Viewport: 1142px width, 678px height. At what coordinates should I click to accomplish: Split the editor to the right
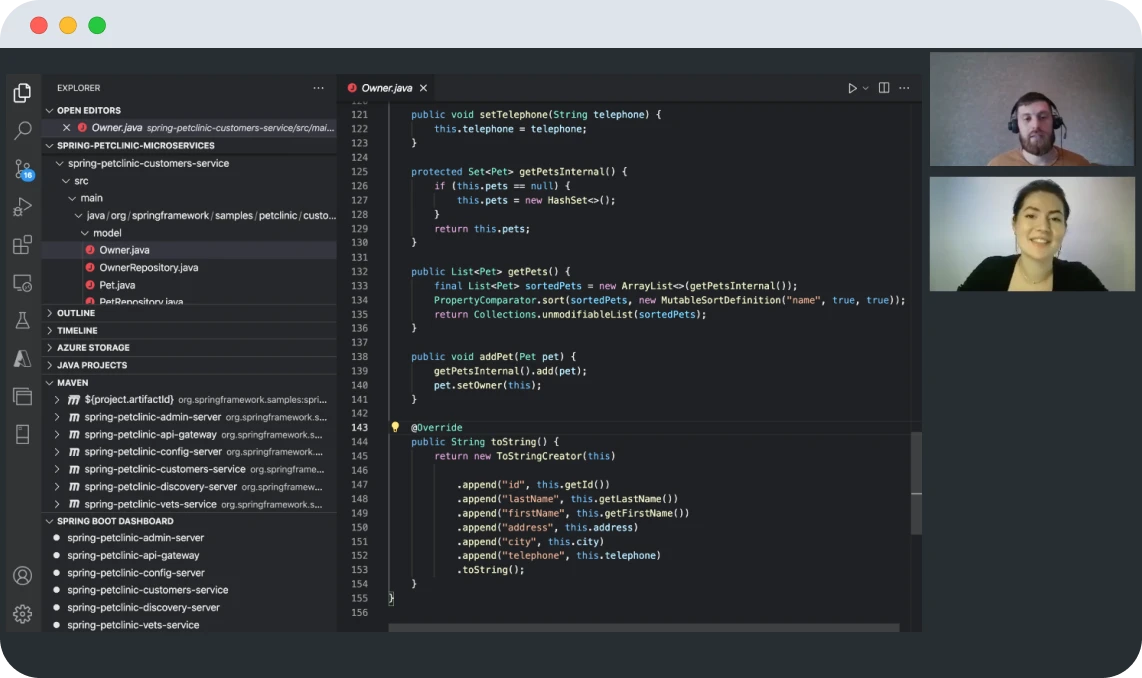click(x=884, y=88)
